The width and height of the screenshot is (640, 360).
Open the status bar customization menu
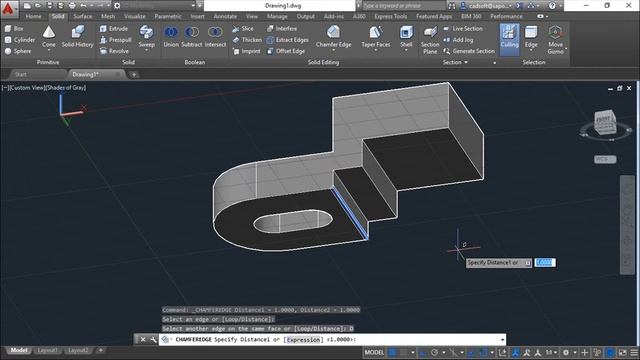[x=634, y=352]
